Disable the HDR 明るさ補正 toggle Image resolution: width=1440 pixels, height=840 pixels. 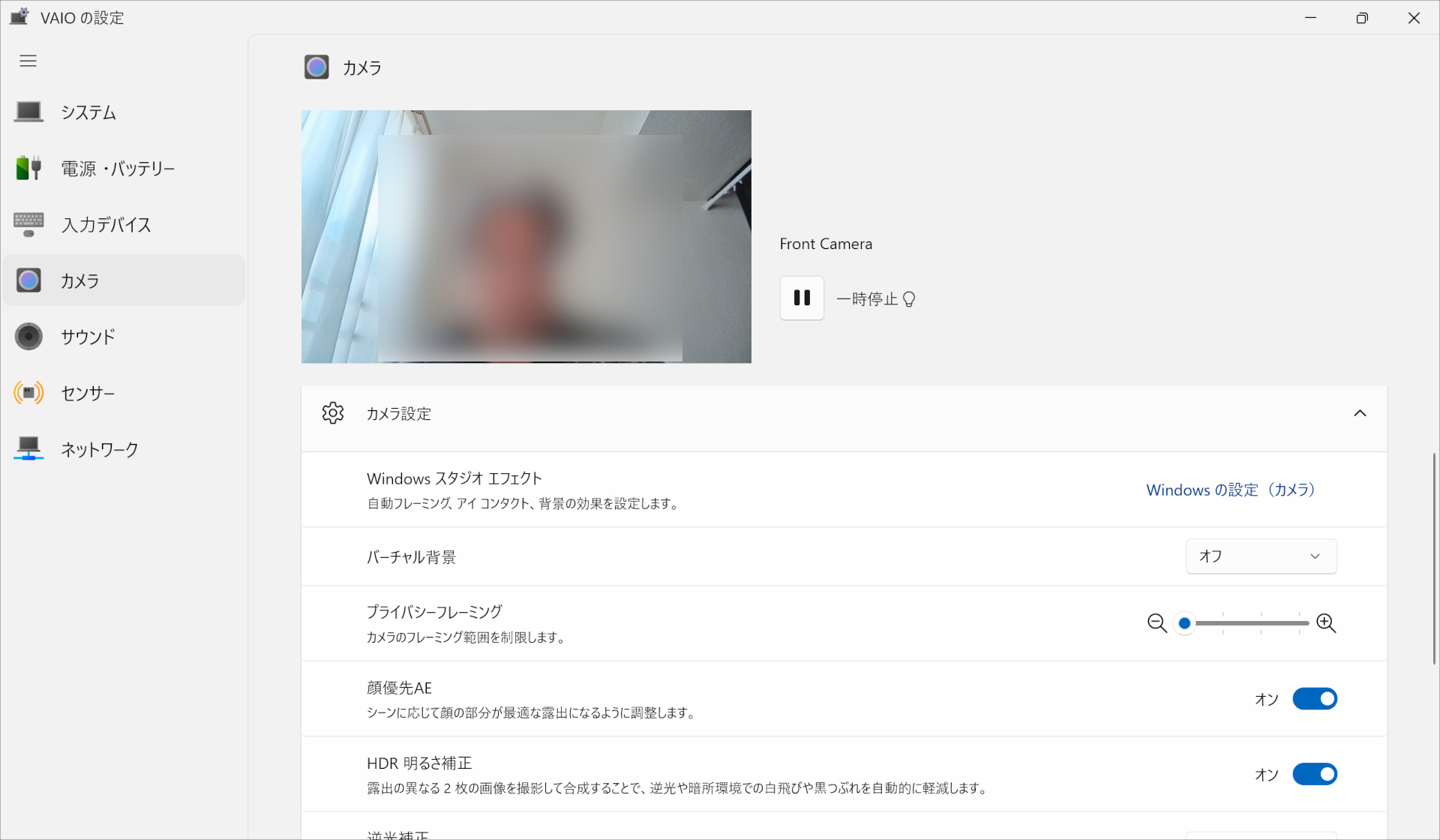point(1314,774)
